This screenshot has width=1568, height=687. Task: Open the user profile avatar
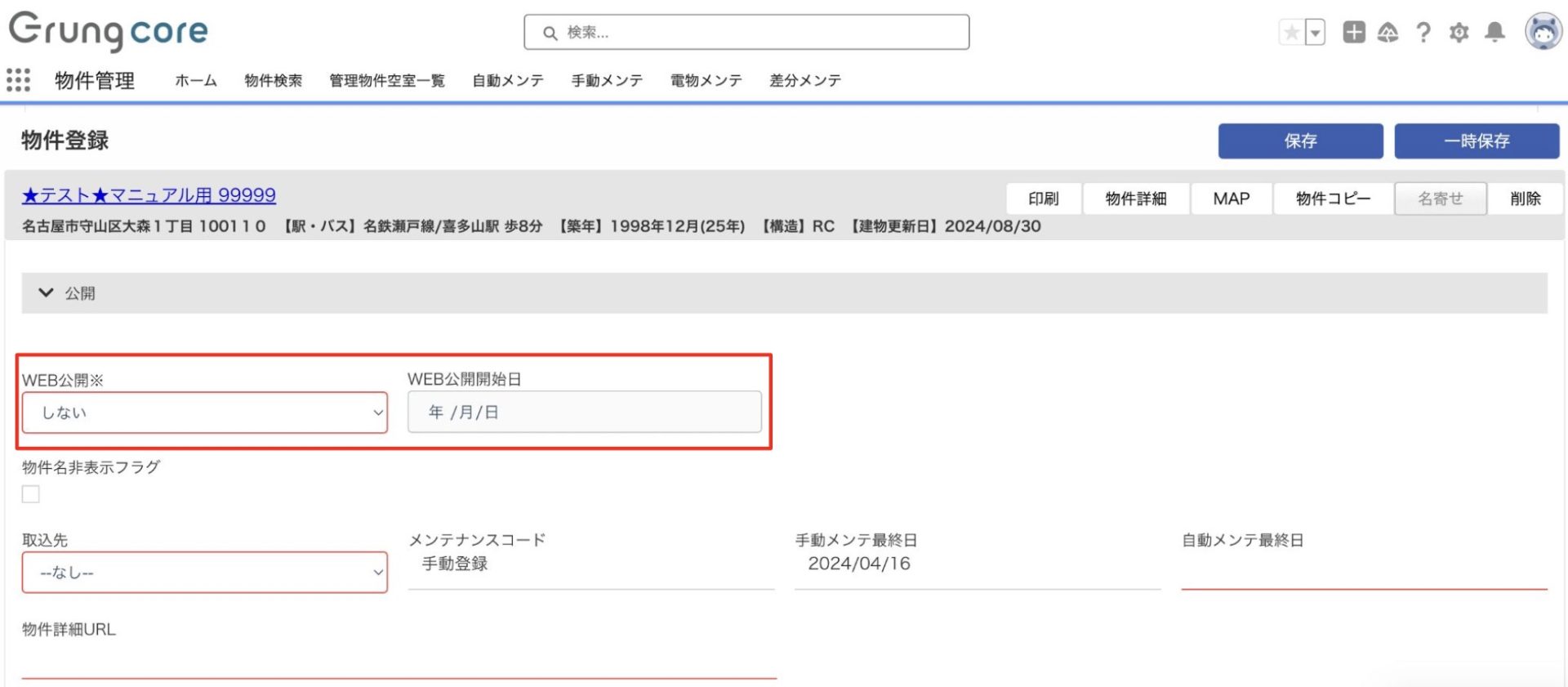coord(1543,32)
